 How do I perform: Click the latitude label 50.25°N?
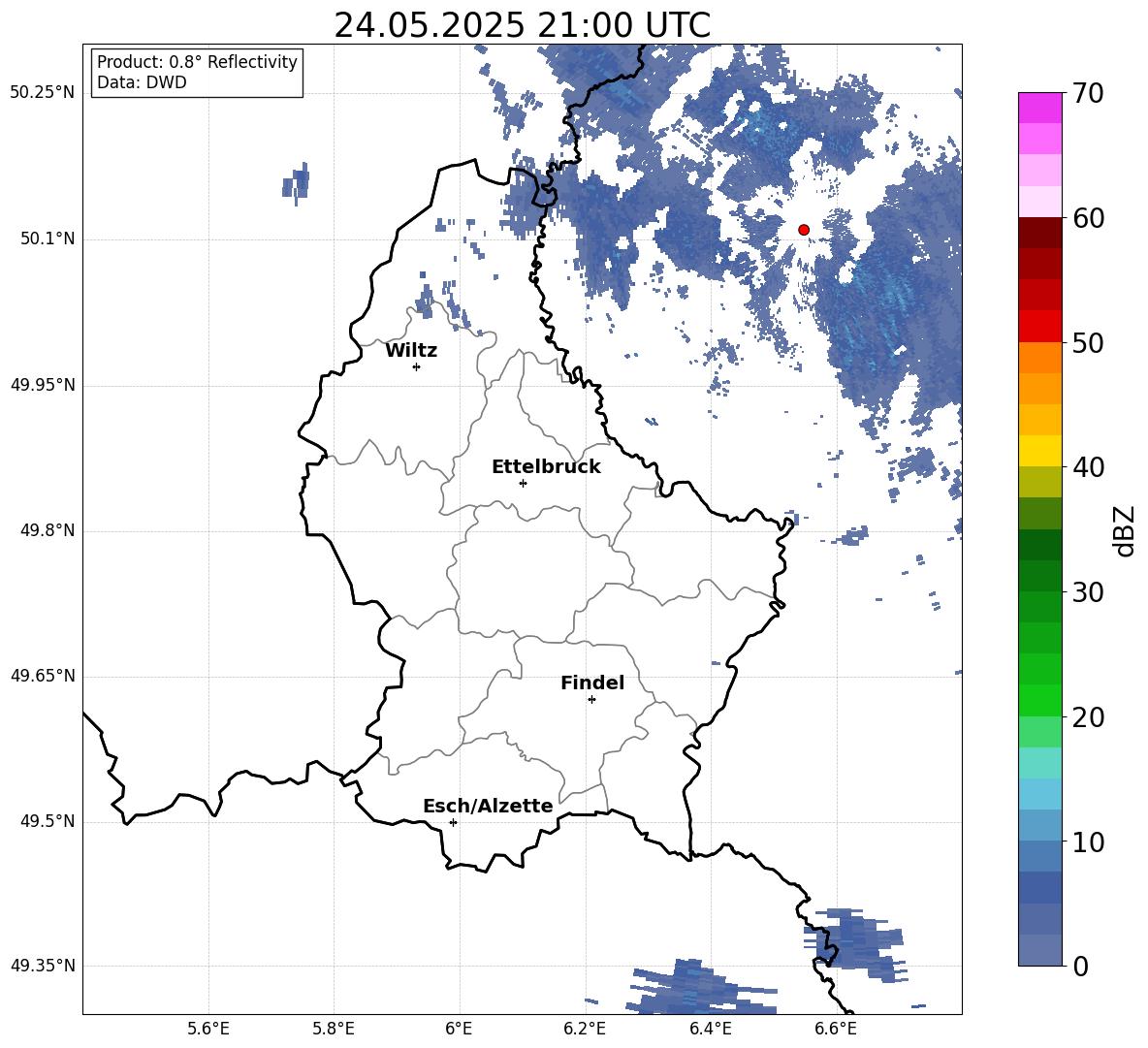[43, 93]
